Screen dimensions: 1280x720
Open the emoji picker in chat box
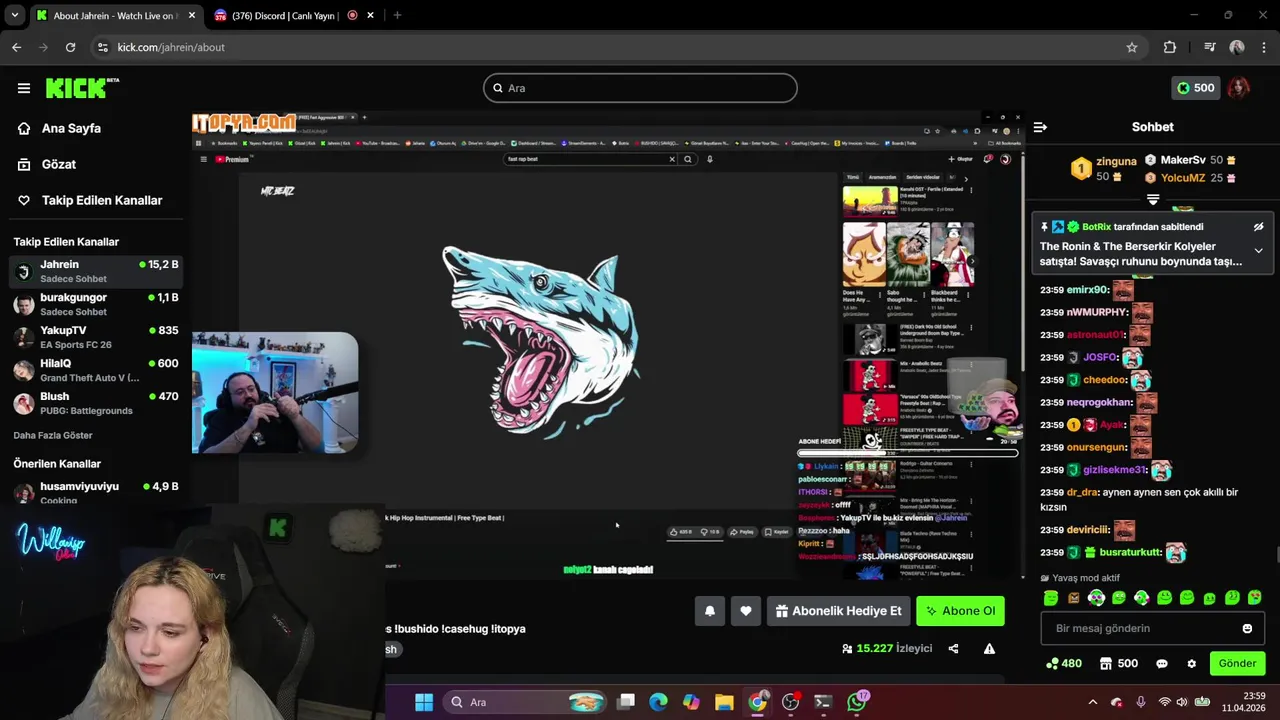coord(1247,628)
